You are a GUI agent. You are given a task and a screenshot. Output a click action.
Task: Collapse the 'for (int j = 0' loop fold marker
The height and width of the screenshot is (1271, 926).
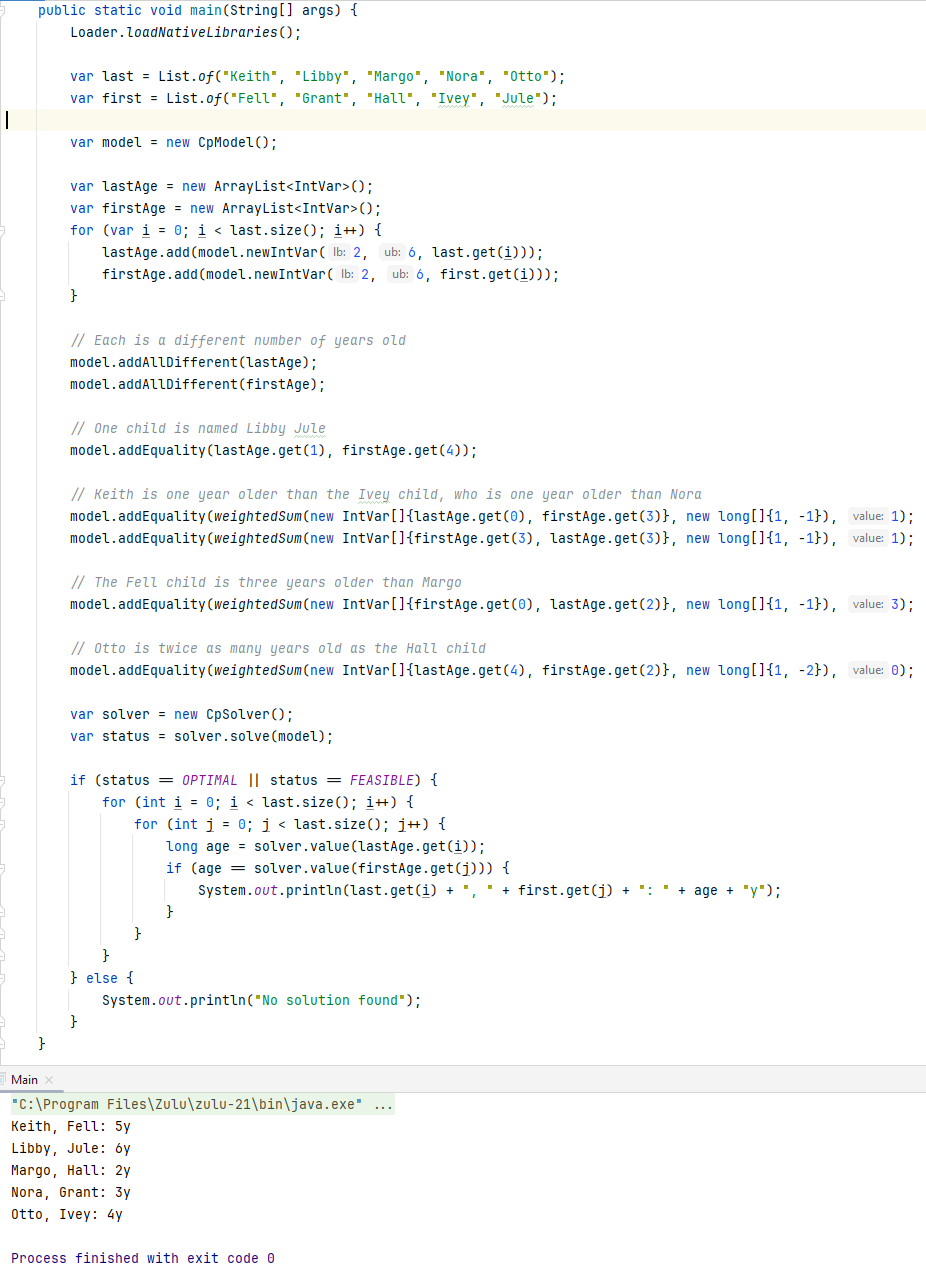(3, 824)
